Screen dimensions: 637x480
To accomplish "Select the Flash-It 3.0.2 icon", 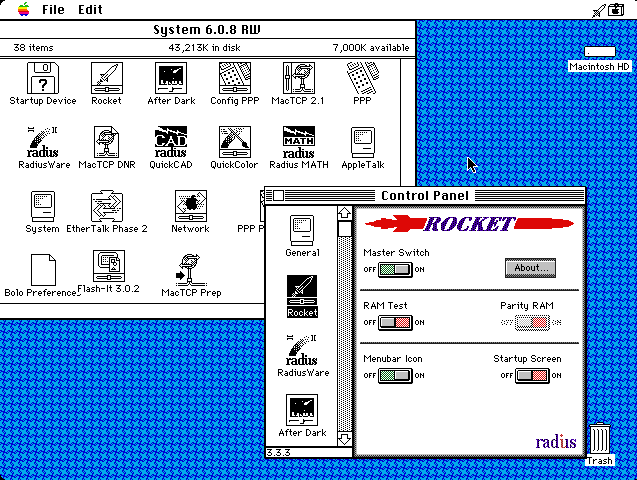I will click(x=108, y=266).
